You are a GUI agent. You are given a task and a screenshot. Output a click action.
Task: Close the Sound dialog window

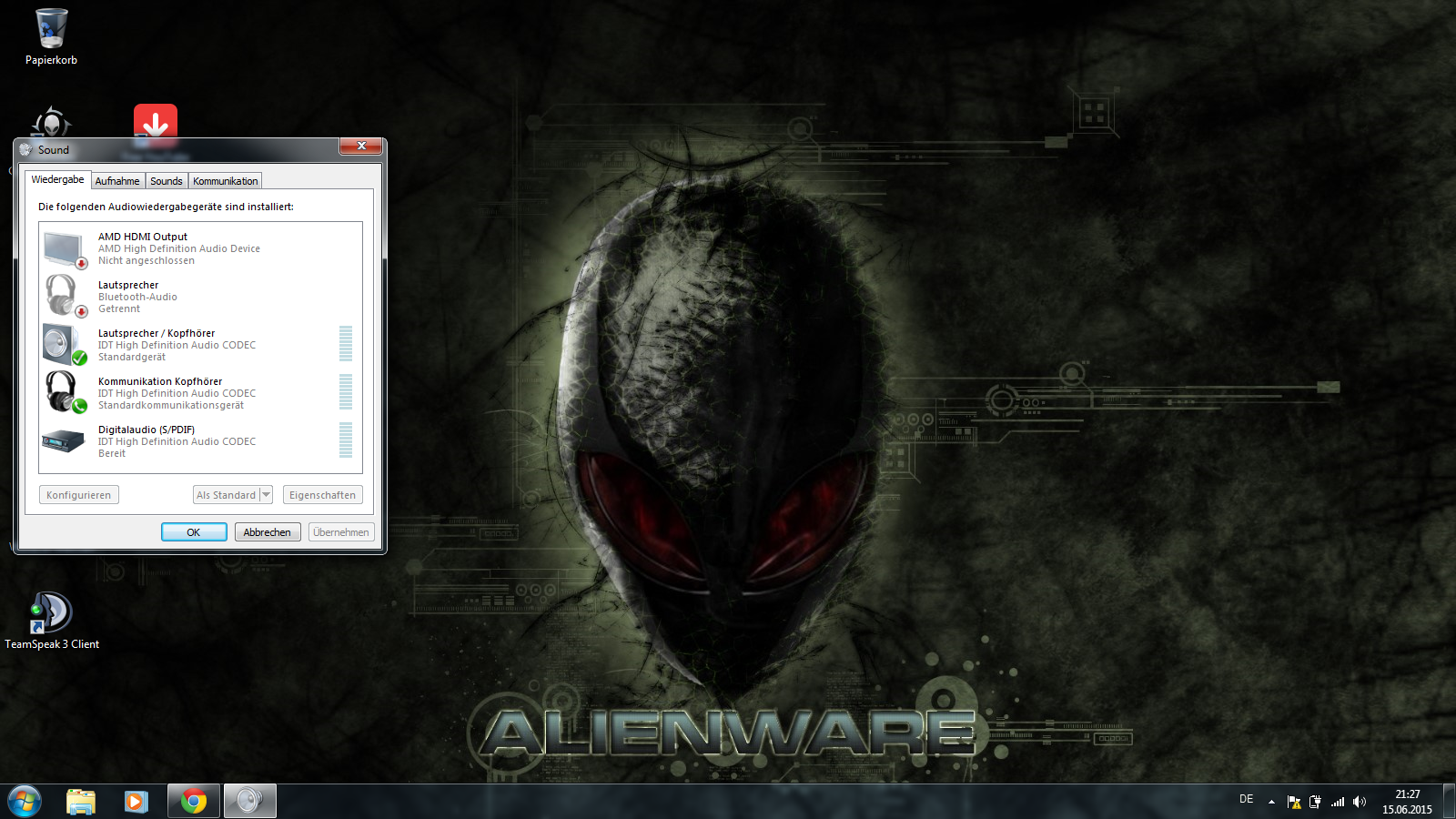click(x=361, y=147)
